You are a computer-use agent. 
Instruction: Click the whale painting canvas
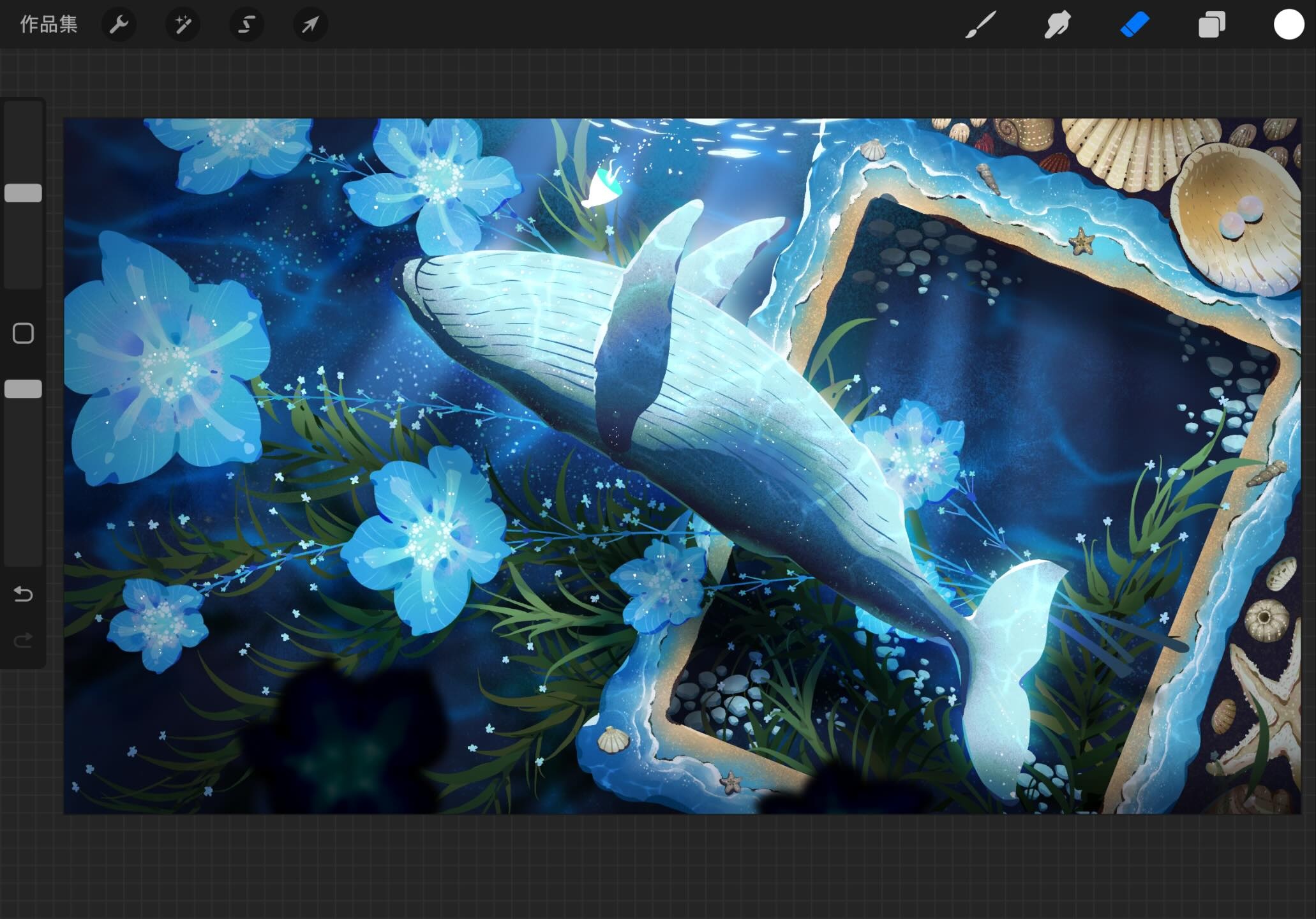[682, 466]
